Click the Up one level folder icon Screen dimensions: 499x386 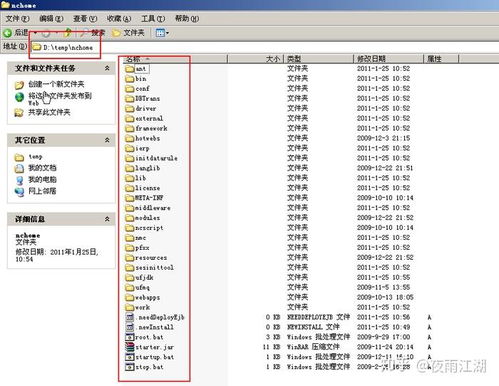[68, 33]
